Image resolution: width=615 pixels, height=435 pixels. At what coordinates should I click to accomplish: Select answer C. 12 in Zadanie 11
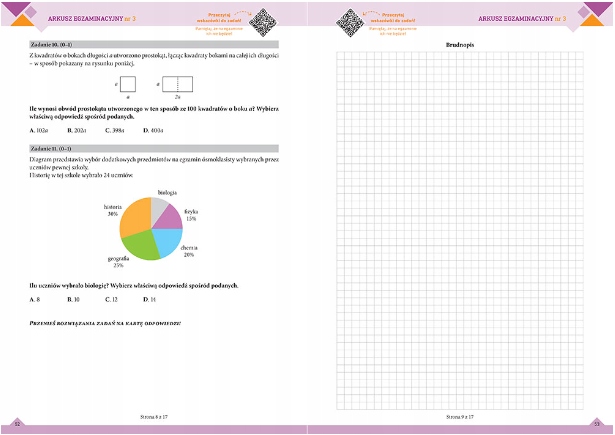tap(111, 299)
